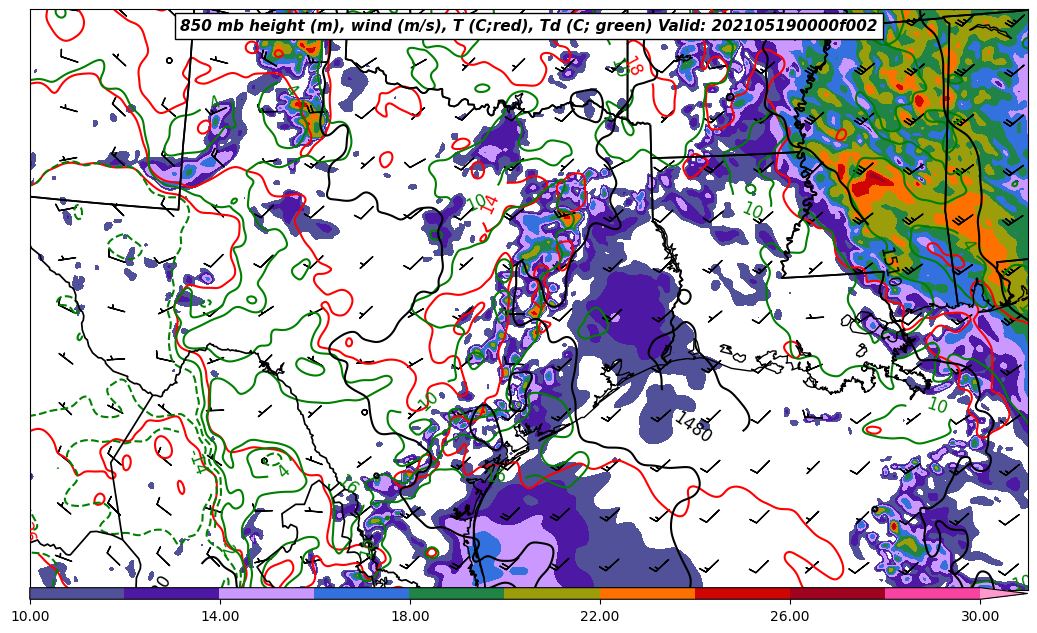Select the dark purple 12–14 colorbar segment
1037x633 pixels.
point(172,593)
